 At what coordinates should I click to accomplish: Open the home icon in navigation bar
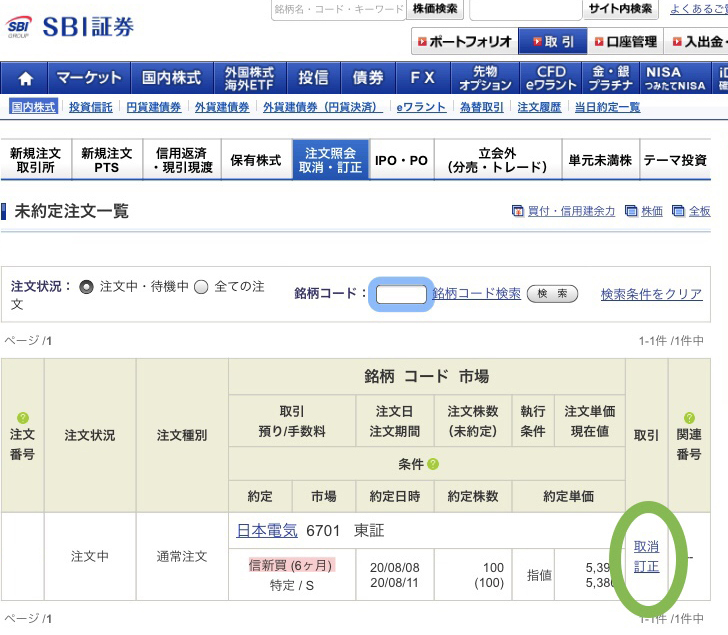click(x=25, y=78)
